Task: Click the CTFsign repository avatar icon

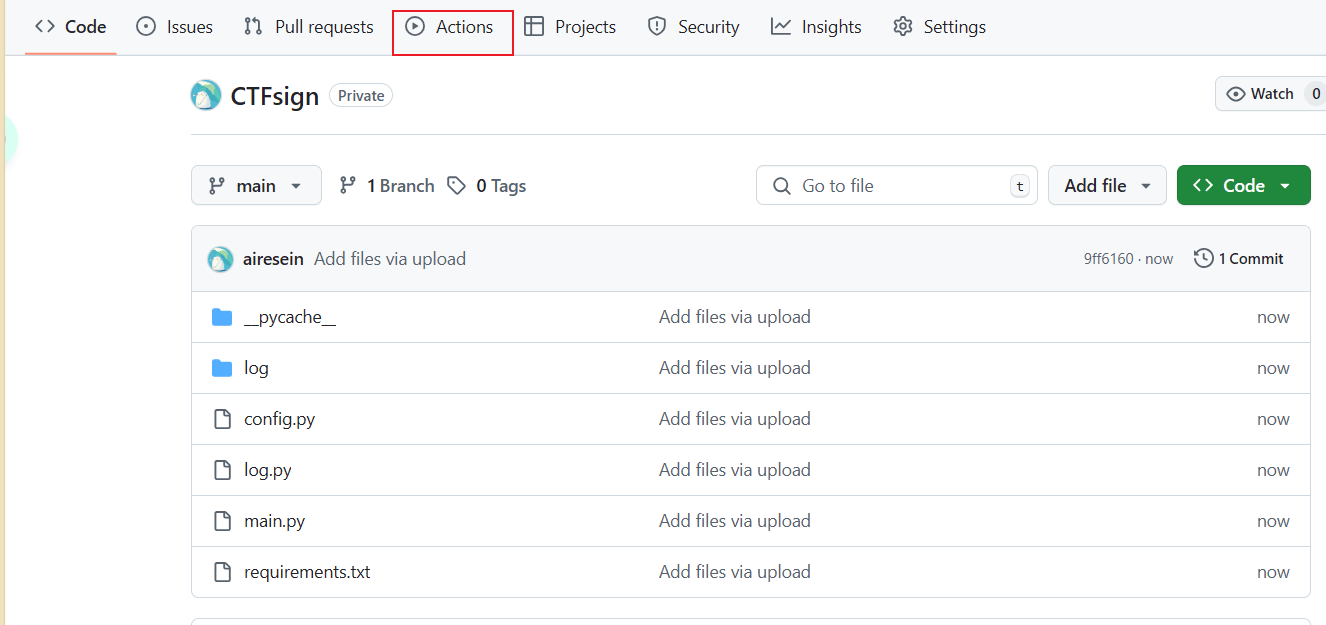Action: pyautogui.click(x=206, y=96)
